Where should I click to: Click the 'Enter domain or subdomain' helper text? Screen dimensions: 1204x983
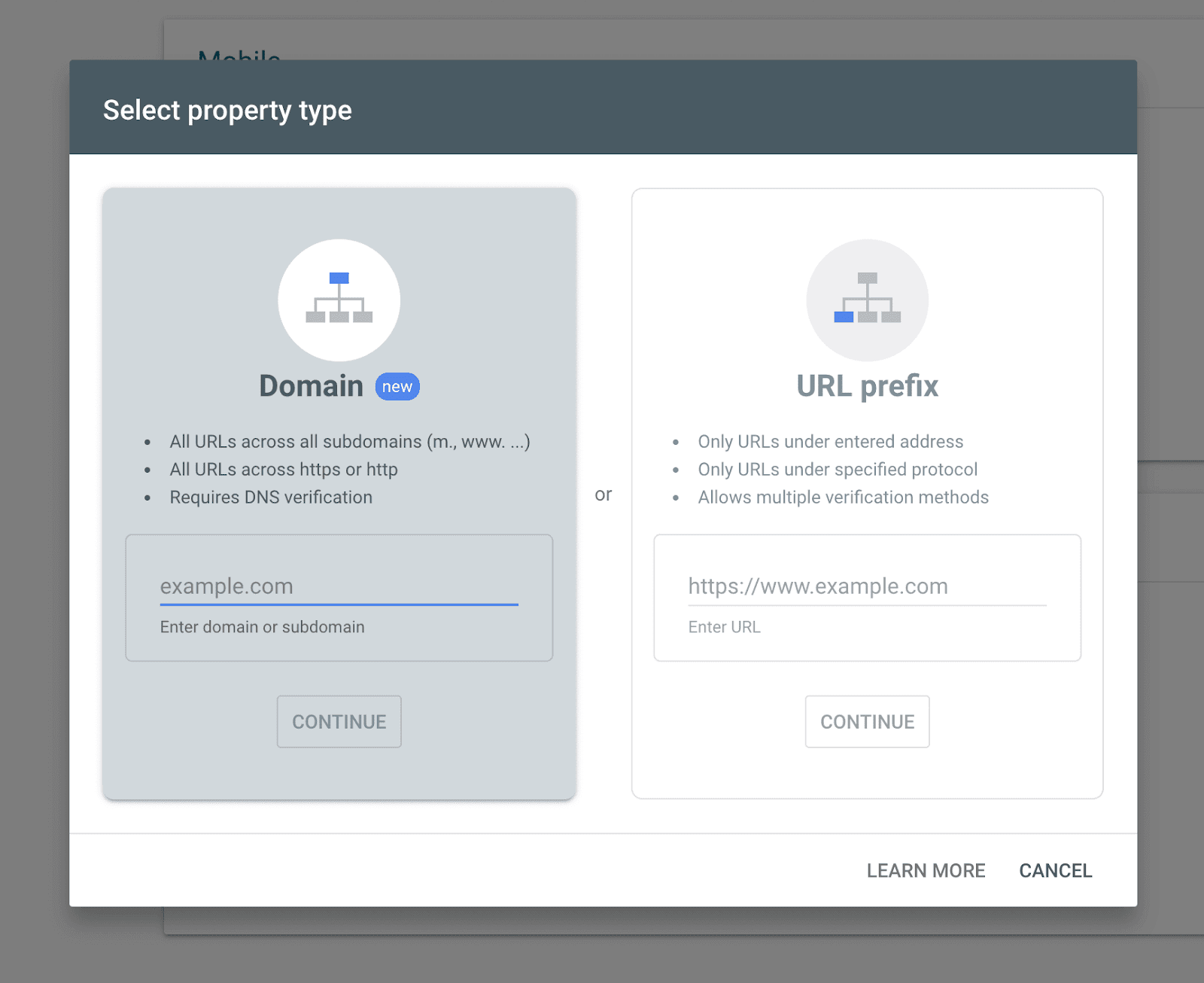coord(262,627)
